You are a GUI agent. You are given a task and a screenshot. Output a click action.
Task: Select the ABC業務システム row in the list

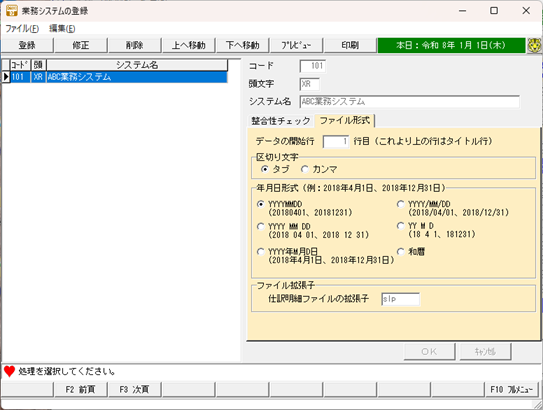click(119, 77)
